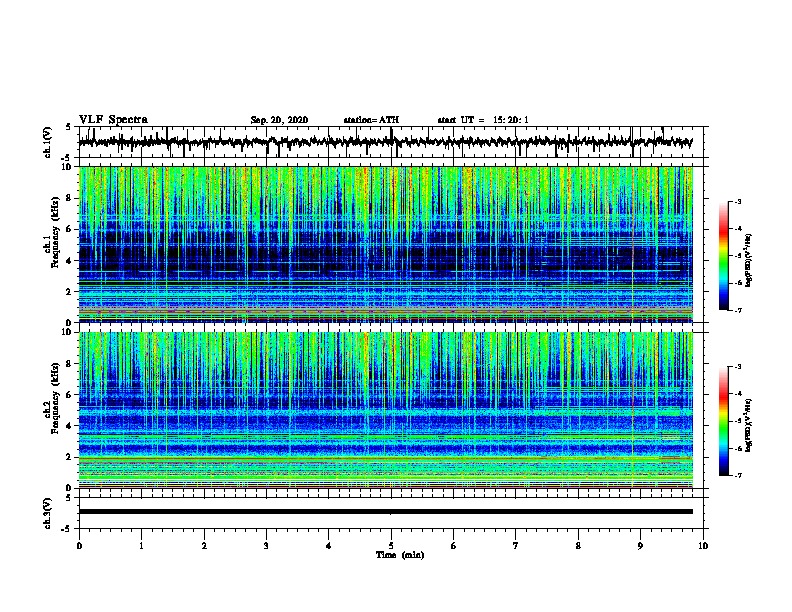Image resolution: width=792 pixels, height=612 pixels.
Task: Click the "-3" tick on ch.1 color bar
Action: [x=738, y=201]
